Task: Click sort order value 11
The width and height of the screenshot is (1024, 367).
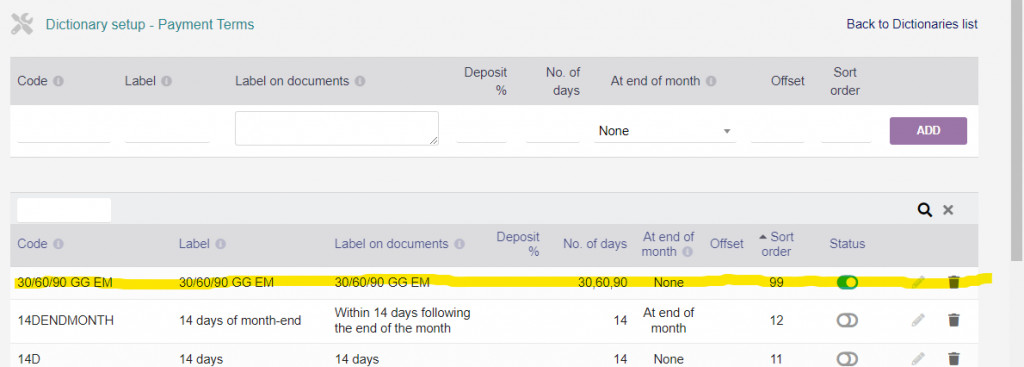Action: click(776, 359)
